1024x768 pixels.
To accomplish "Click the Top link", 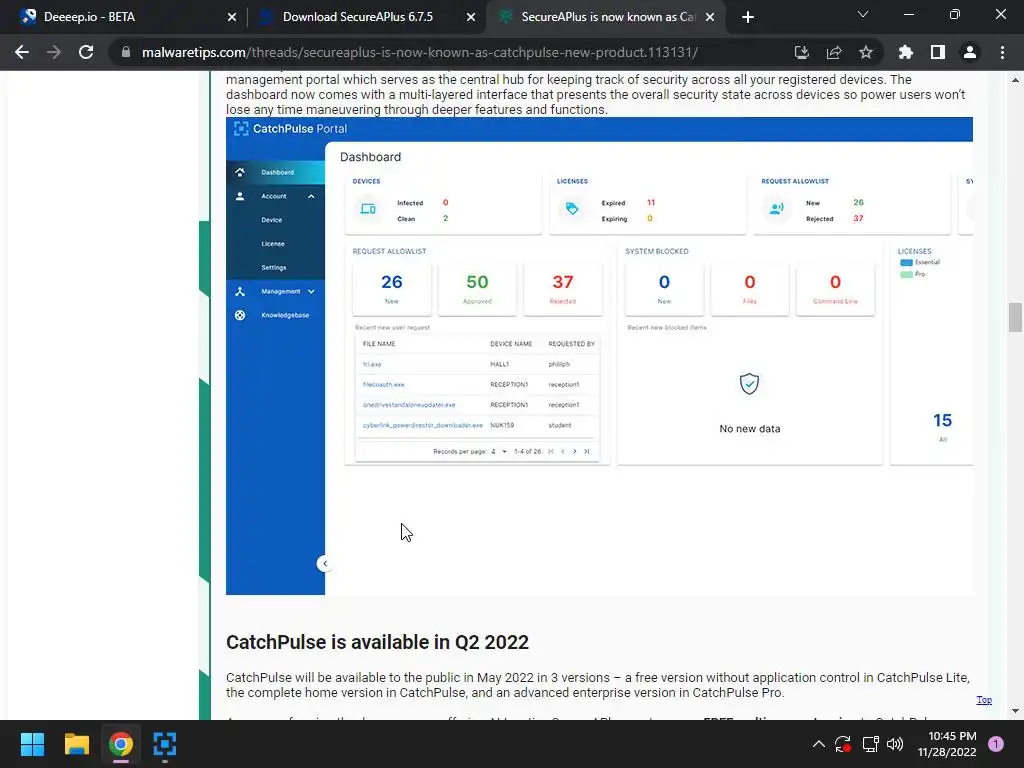I will coord(984,699).
